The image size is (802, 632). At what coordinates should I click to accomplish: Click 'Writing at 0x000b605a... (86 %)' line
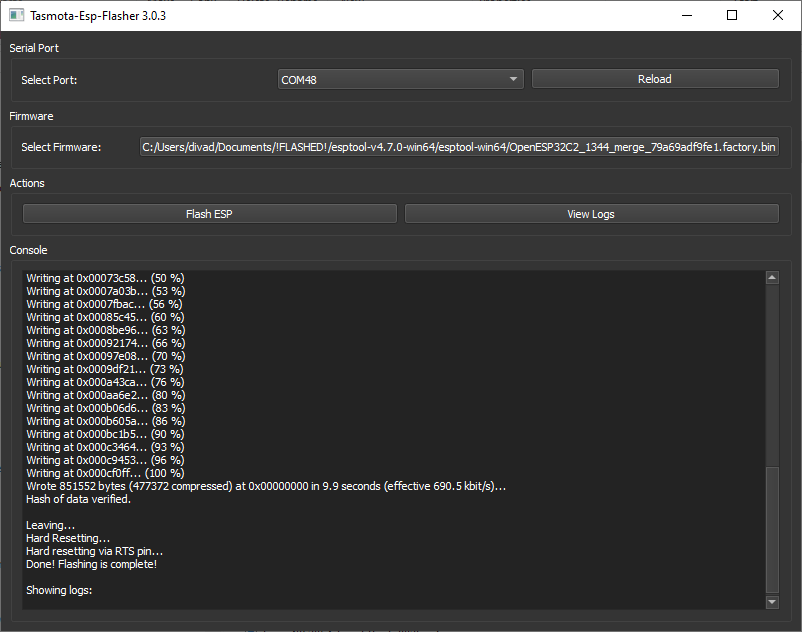pyautogui.click(x=106, y=421)
